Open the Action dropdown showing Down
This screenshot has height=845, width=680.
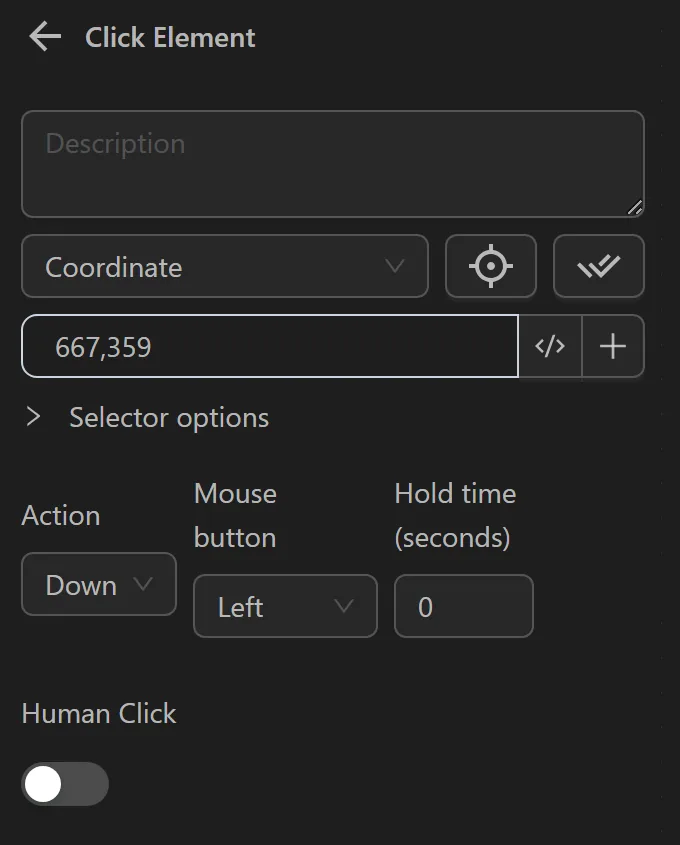coord(98,584)
